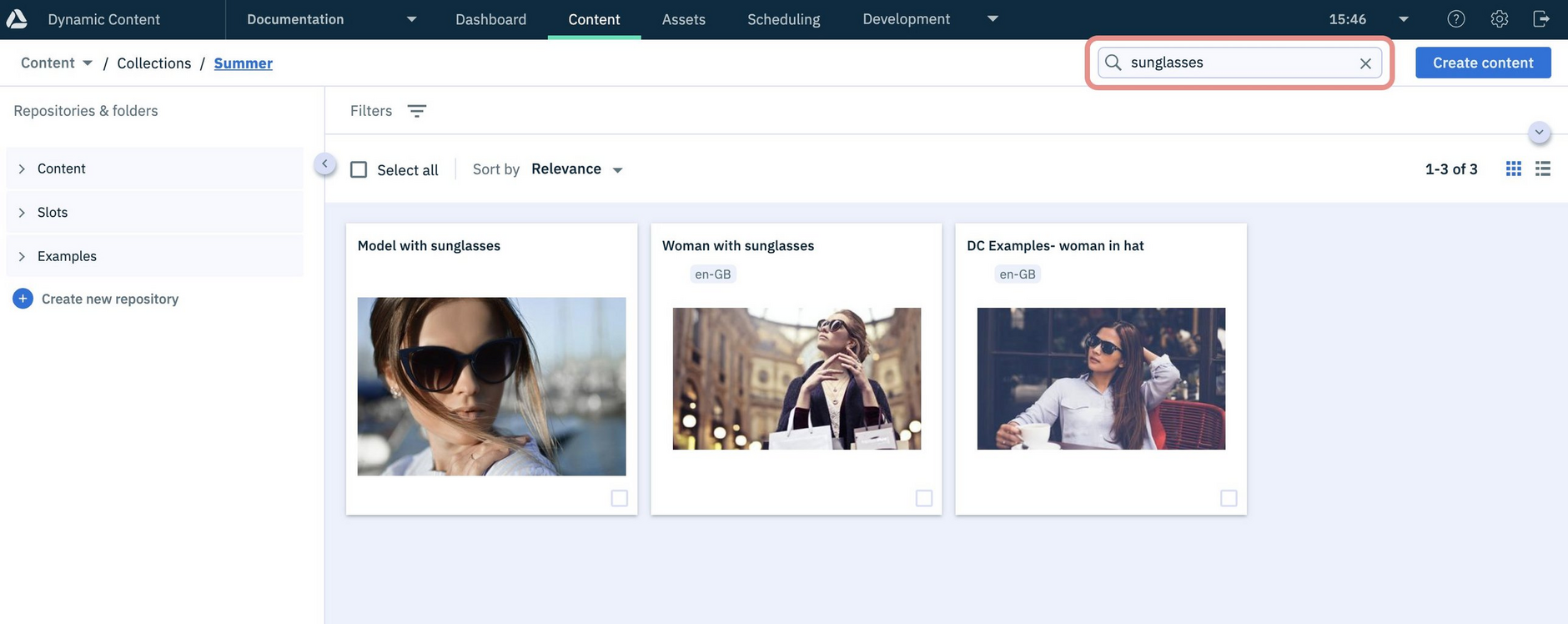Open the Woman with sunglasses thumbnail

pos(797,379)
